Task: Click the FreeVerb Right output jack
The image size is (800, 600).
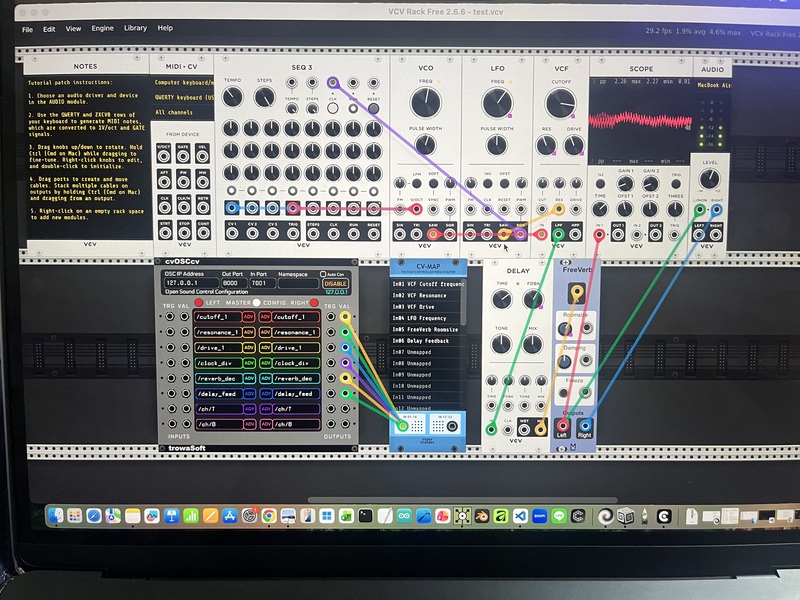Action: pos(585,425)
